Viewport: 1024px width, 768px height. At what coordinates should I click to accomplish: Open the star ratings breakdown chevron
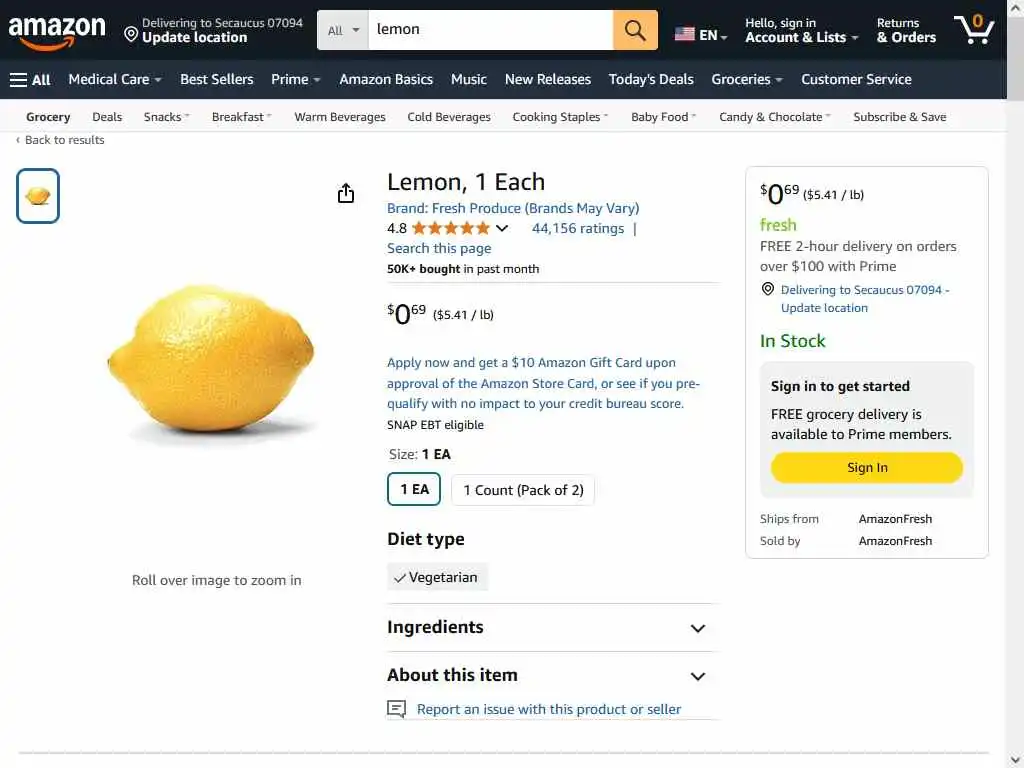click(x=502, y=228)
